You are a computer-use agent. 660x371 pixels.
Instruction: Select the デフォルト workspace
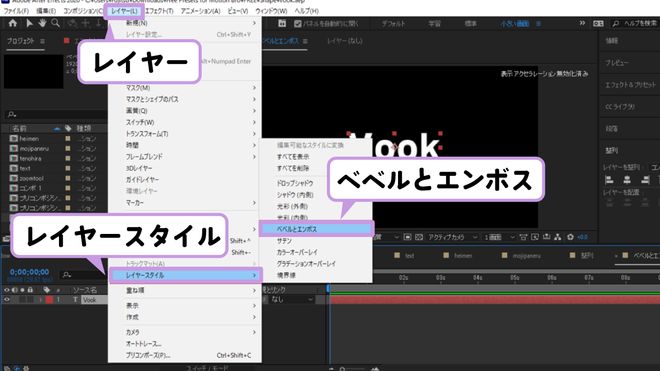pyautogui.click(x=393, y=24)
